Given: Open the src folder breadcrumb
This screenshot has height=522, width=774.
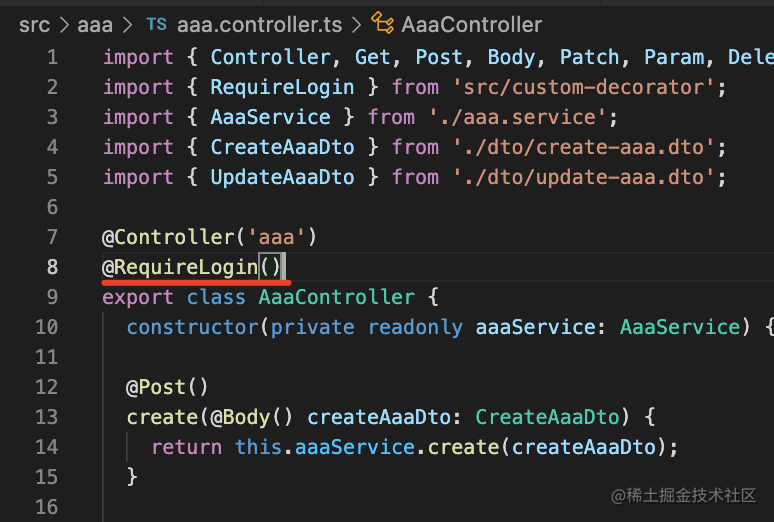Looking at the screenshot, I should click(x=34, y=24).
